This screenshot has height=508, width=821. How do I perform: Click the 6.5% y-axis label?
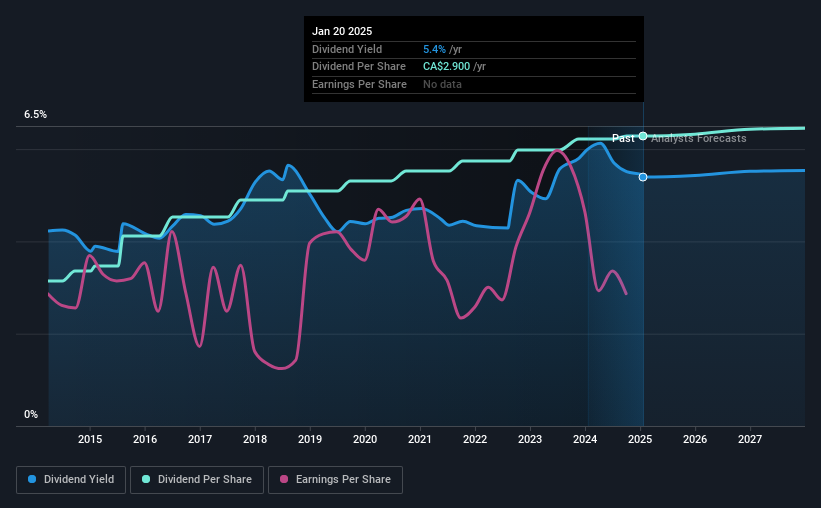coord(35,114)
